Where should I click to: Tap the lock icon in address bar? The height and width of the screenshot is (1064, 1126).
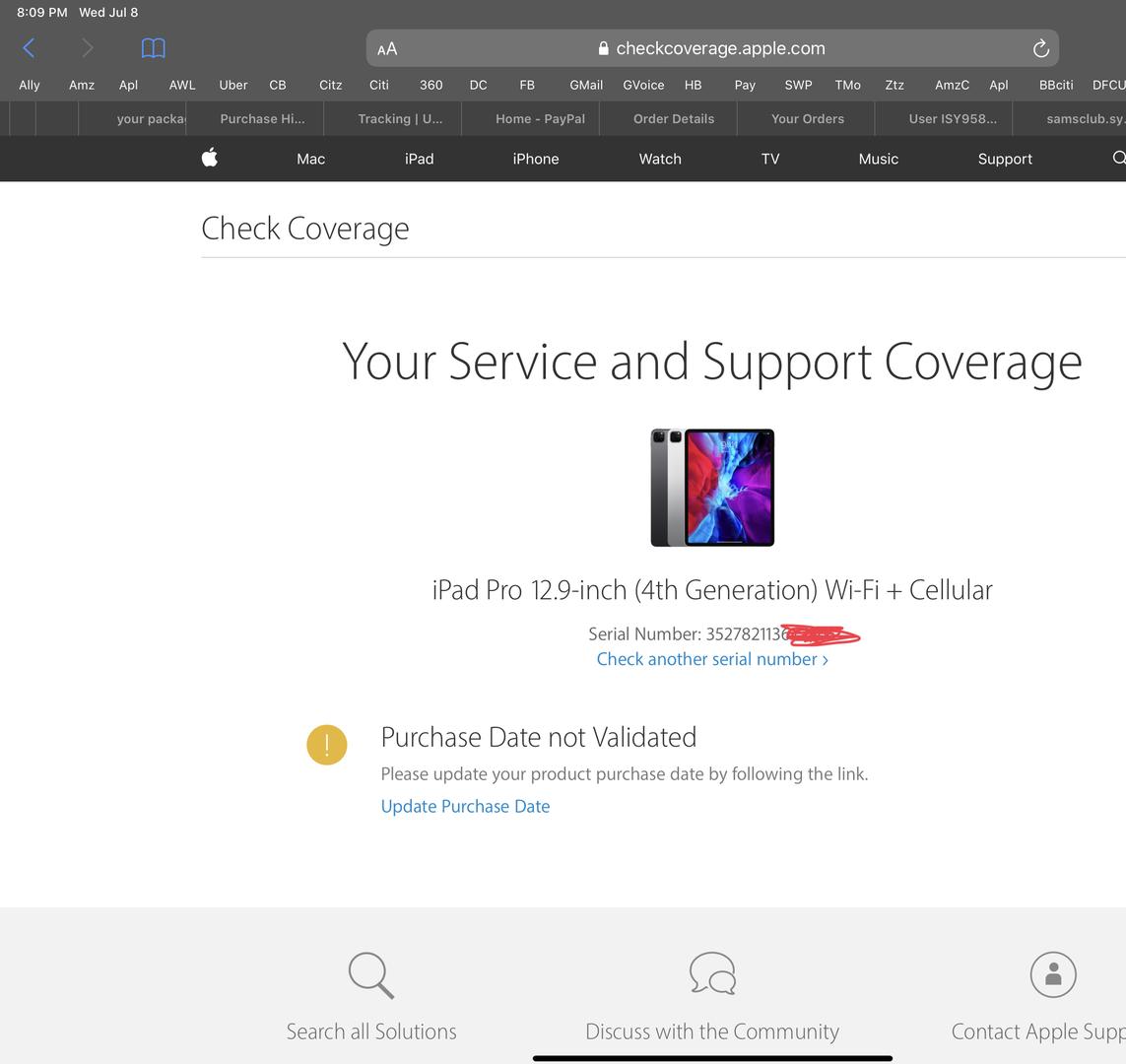click(x=603, y=48)
